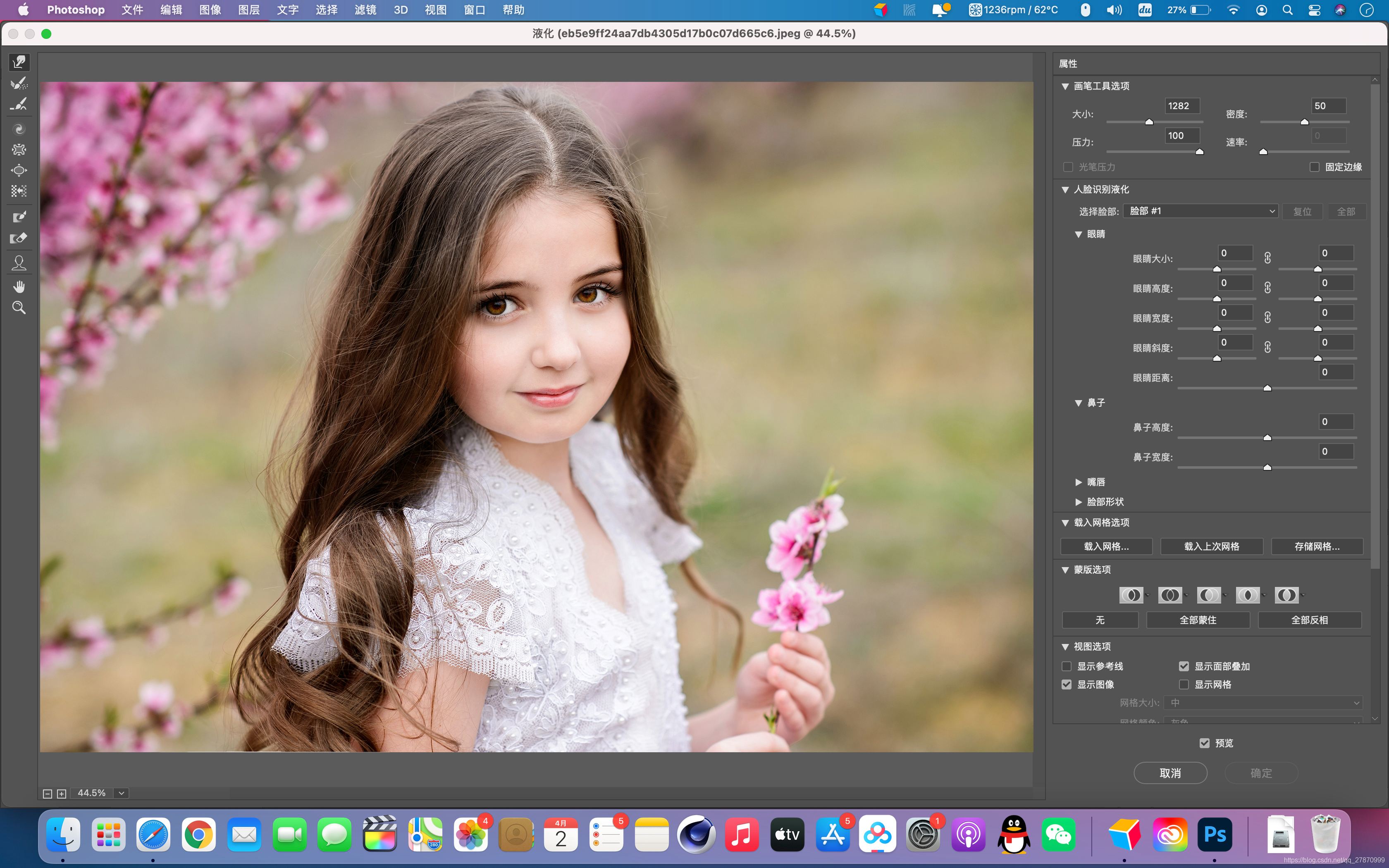
Task: Select the Pucker tool
Action: tap(19, 150)
